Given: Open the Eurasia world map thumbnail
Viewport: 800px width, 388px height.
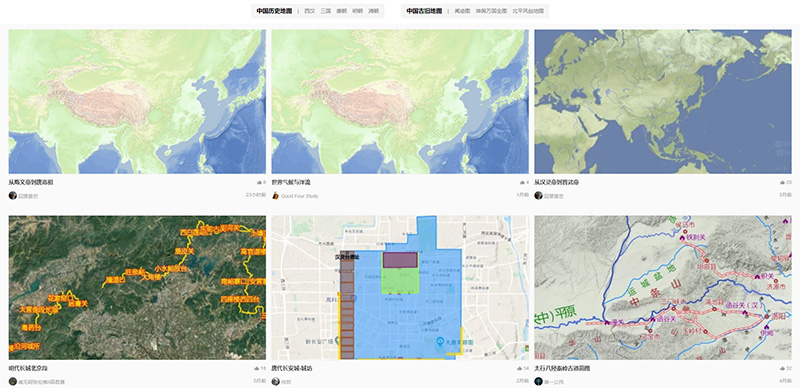Looking at the screenshot, I should [663, 102].
